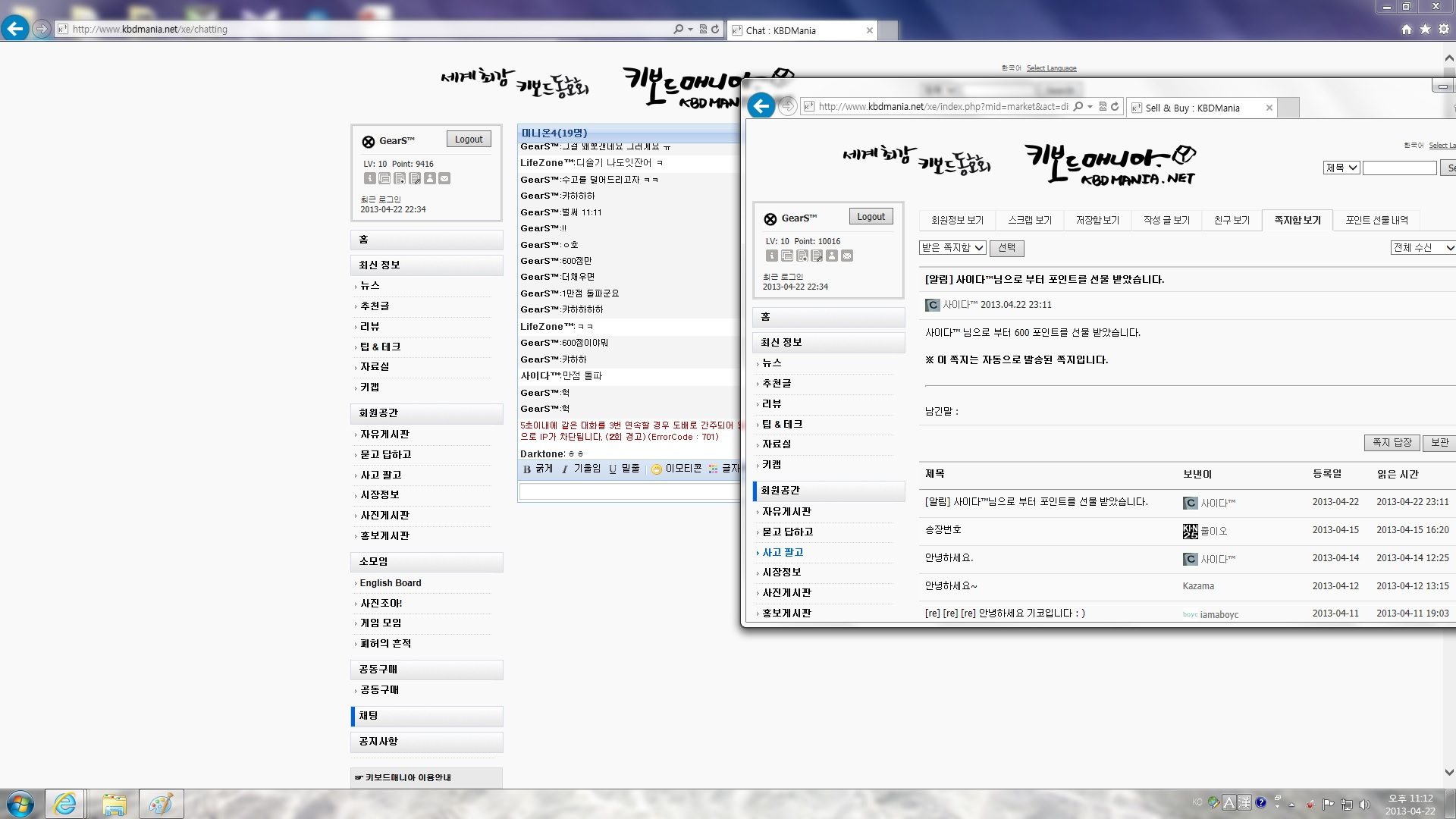
Task: Click member info icon in chat window profile box
Action: coord(369,179)
